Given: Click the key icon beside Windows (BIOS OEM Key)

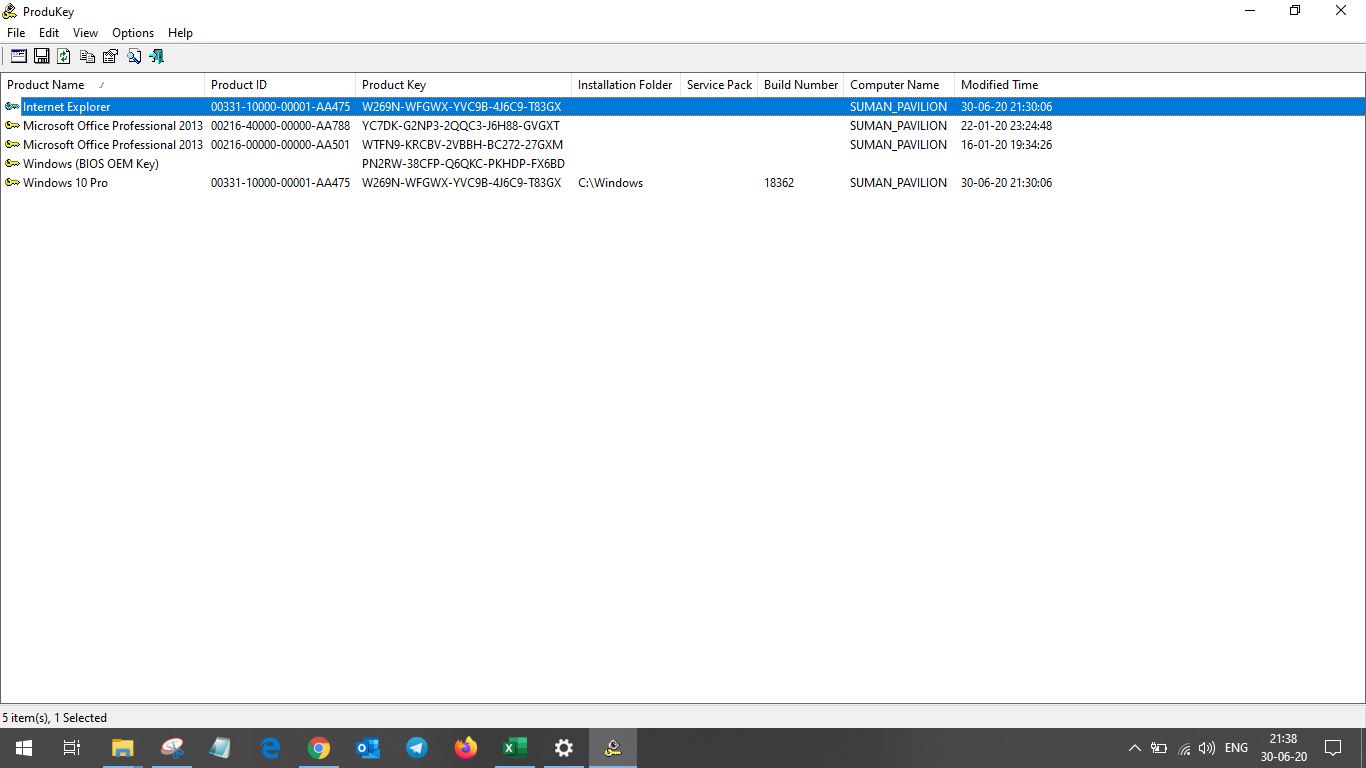Looking at the screenshot, I should (x=12, y=164).
